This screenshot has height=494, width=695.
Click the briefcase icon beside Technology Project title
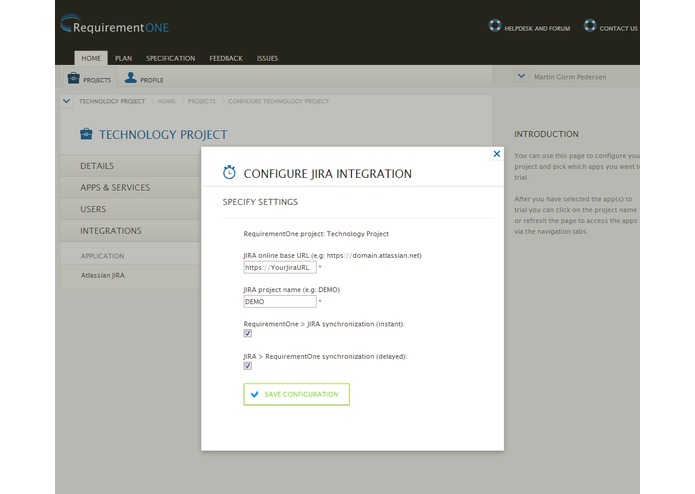pos(86,134)
